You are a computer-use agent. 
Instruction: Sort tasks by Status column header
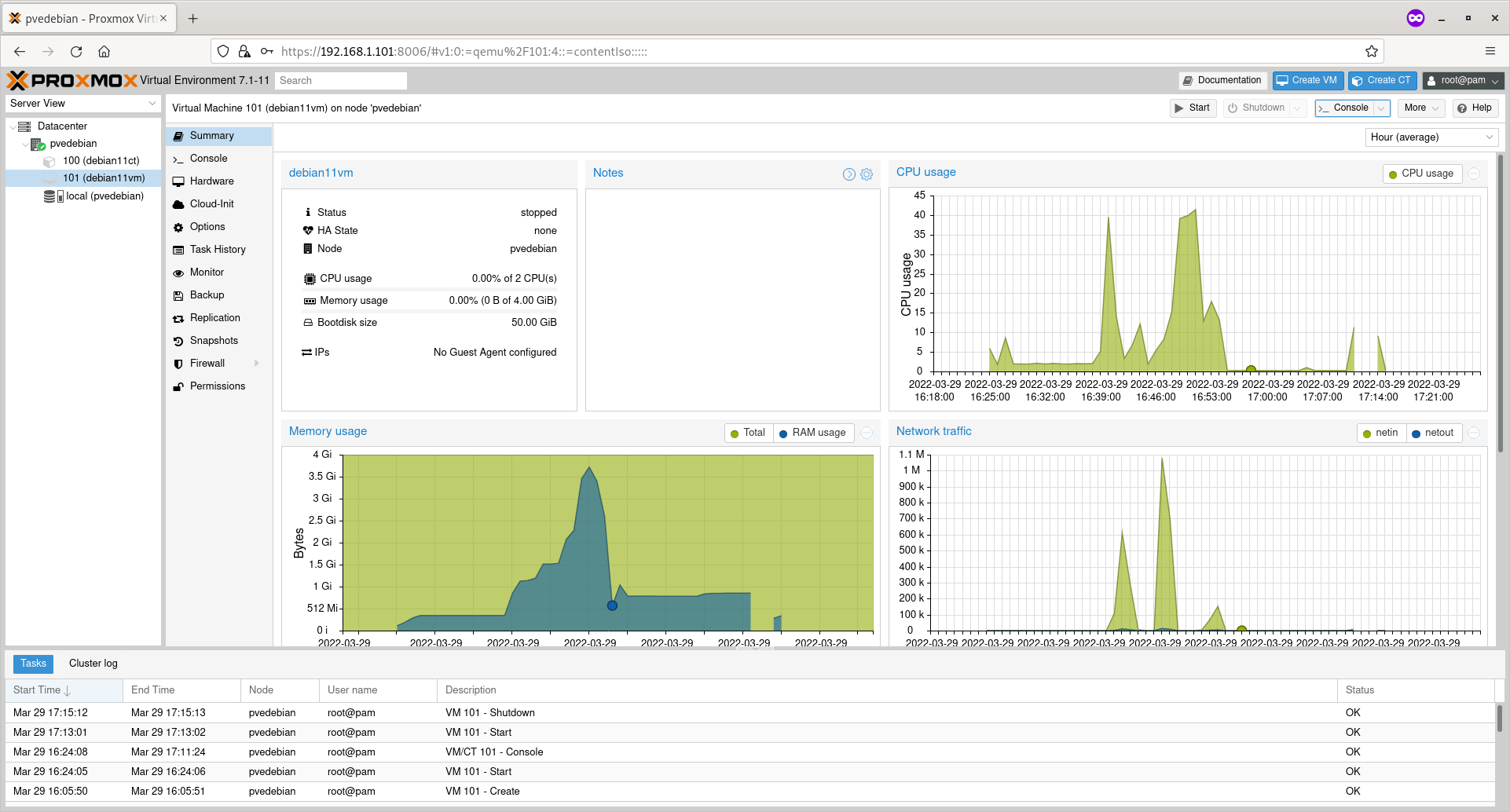pos(1416,690)
